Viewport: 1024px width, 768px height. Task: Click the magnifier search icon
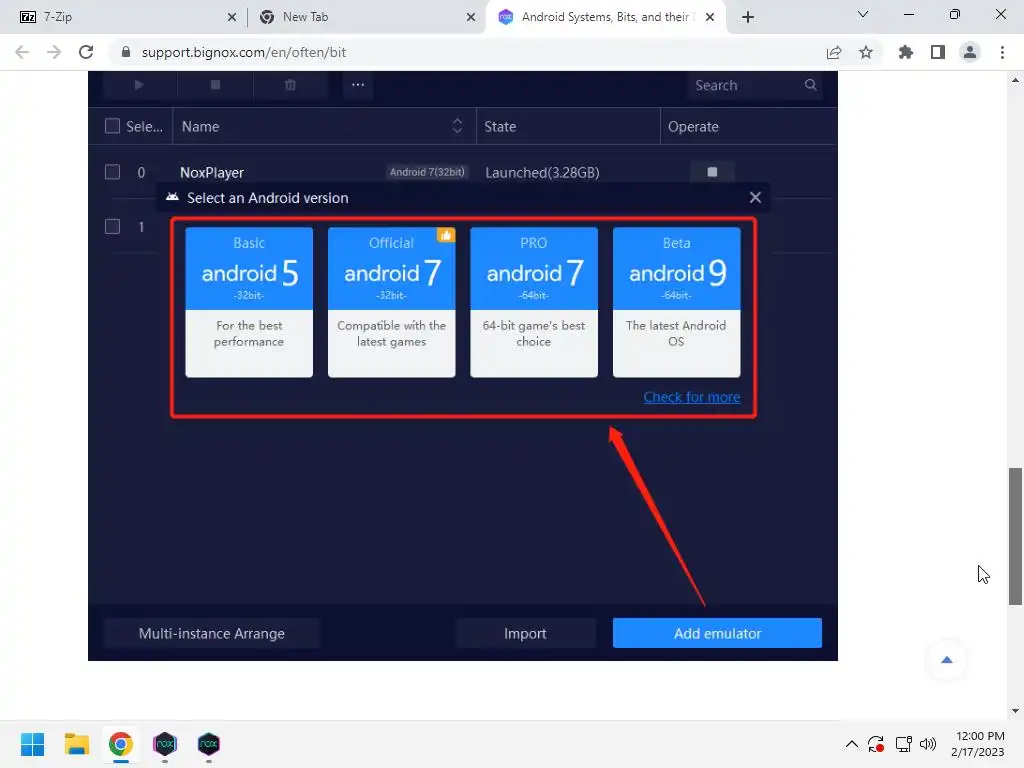click(810, 85)
